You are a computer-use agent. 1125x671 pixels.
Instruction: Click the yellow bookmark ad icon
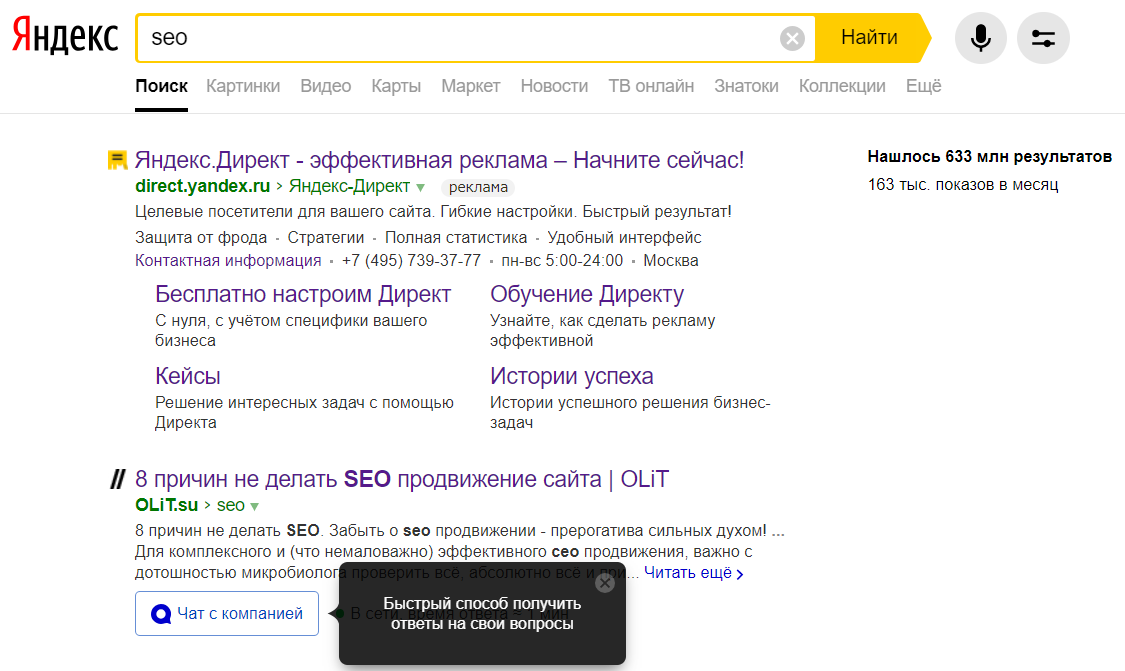coord(116,160)
